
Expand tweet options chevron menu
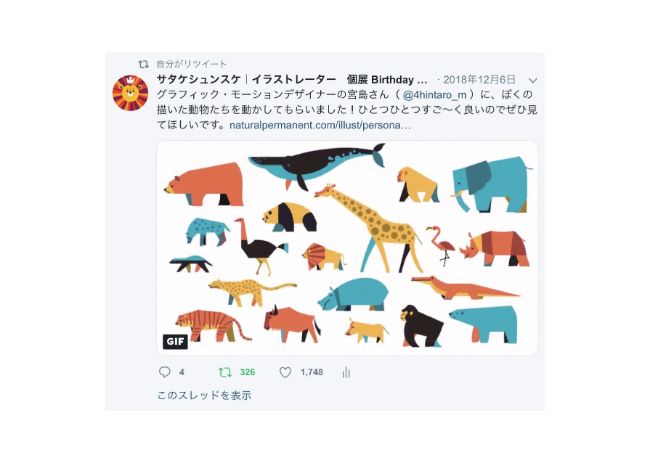[533, 80]
